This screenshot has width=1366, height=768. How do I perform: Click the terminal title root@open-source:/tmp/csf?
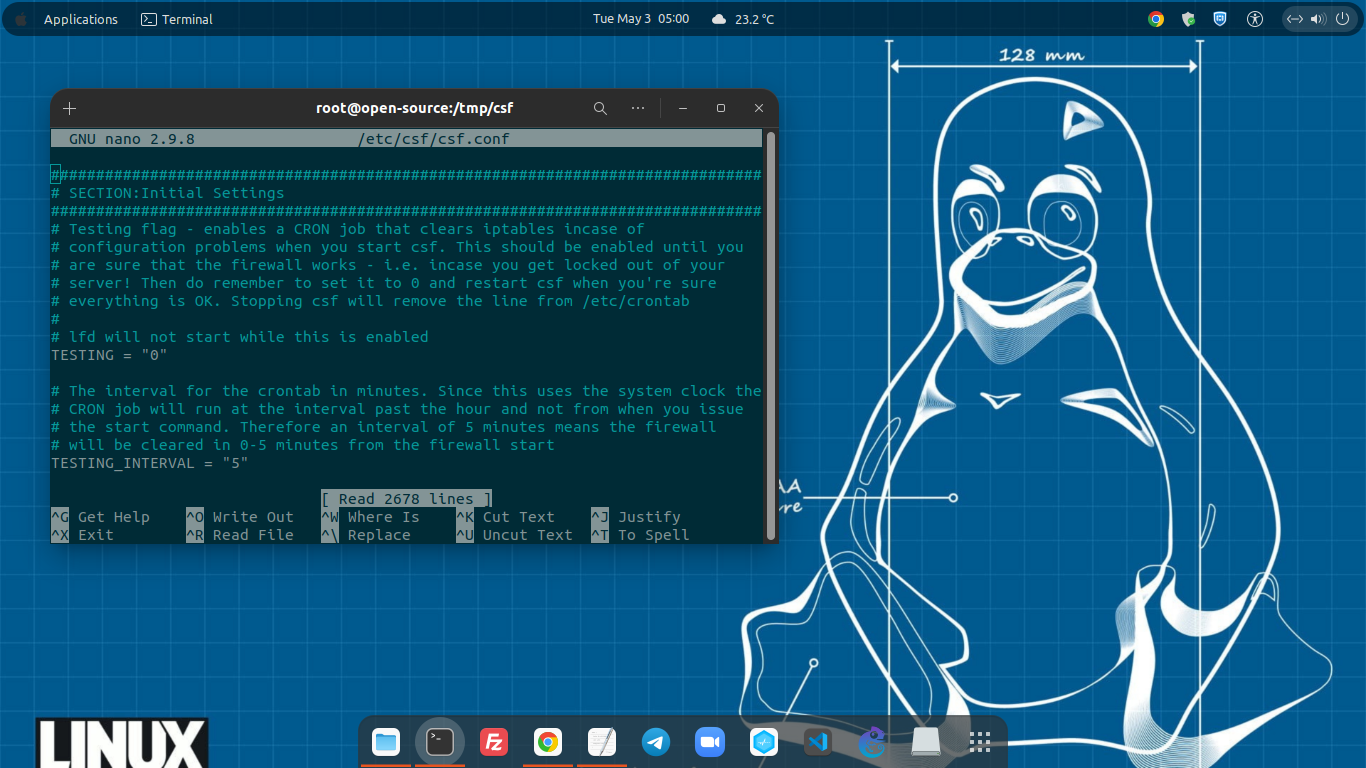[x=414, y=108]
